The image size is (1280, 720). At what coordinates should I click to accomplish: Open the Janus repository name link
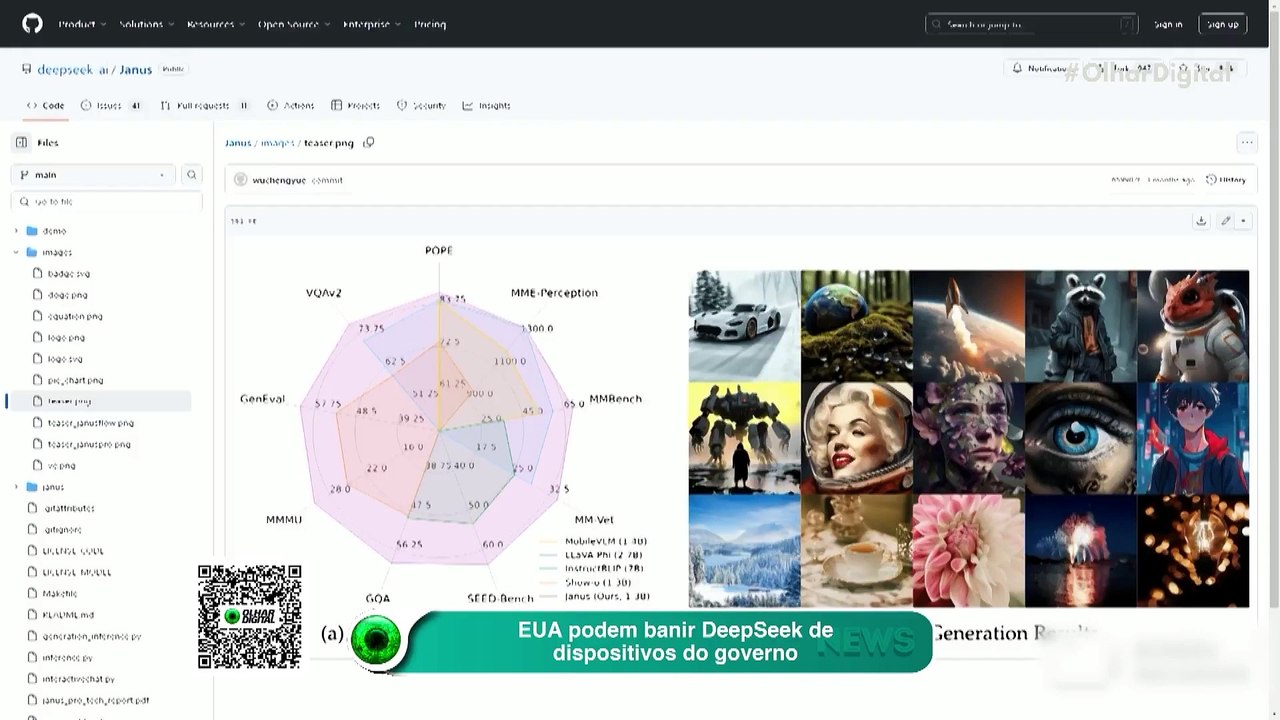coord(136,70)
